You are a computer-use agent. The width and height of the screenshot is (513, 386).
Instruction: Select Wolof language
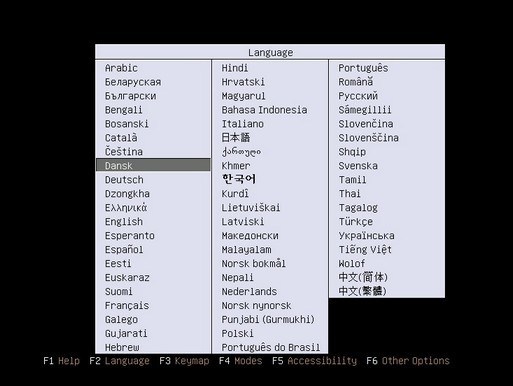coord(352,264)
